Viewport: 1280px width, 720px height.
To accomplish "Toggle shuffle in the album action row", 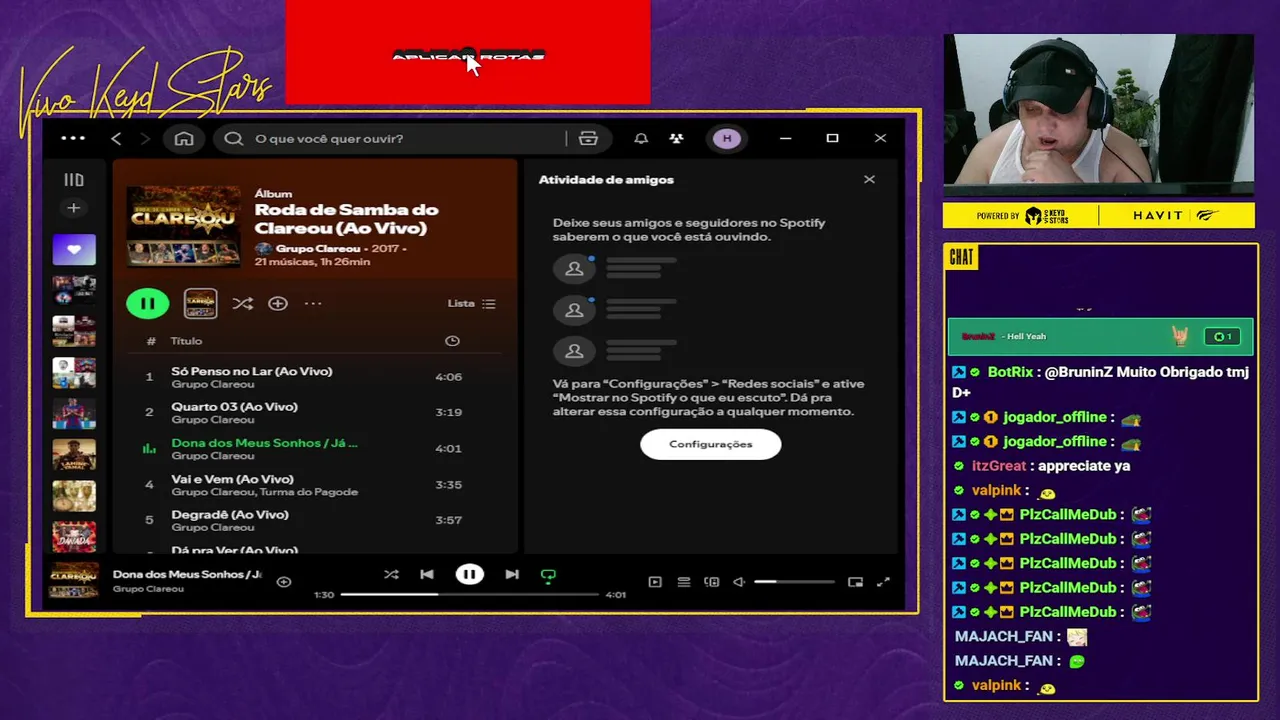I will pyautogui.click(x=242, y=304).
